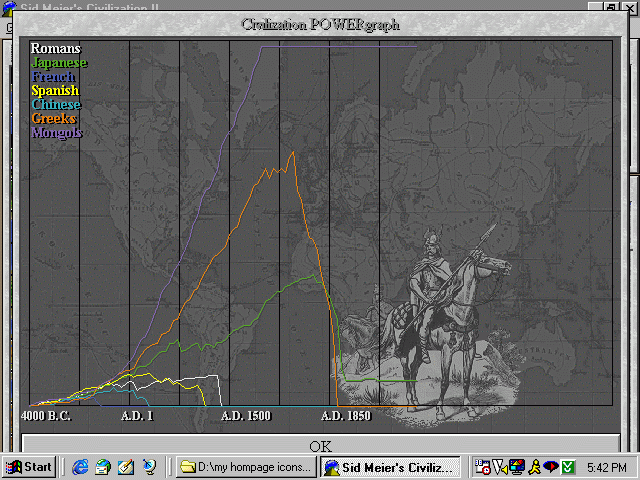640x480 pixels.
Task: Click the A.D. 1850 axis label
Action: pos(346,416)
